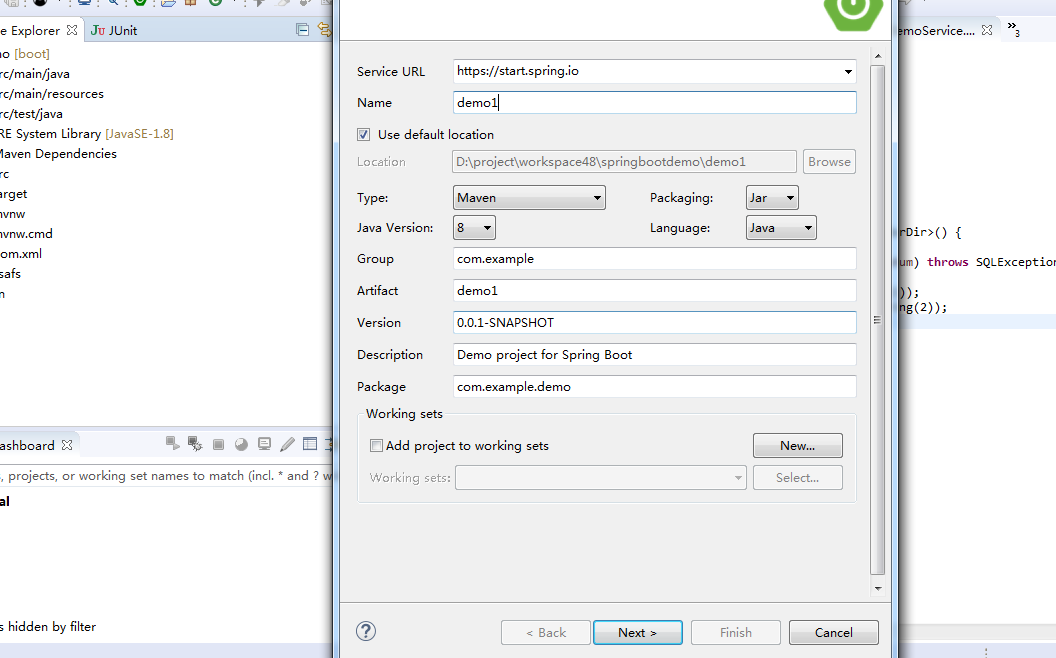Viewport: 1056px width, 658px height.
Task: Click the Artifact field demo1
Action: (655, 290)
